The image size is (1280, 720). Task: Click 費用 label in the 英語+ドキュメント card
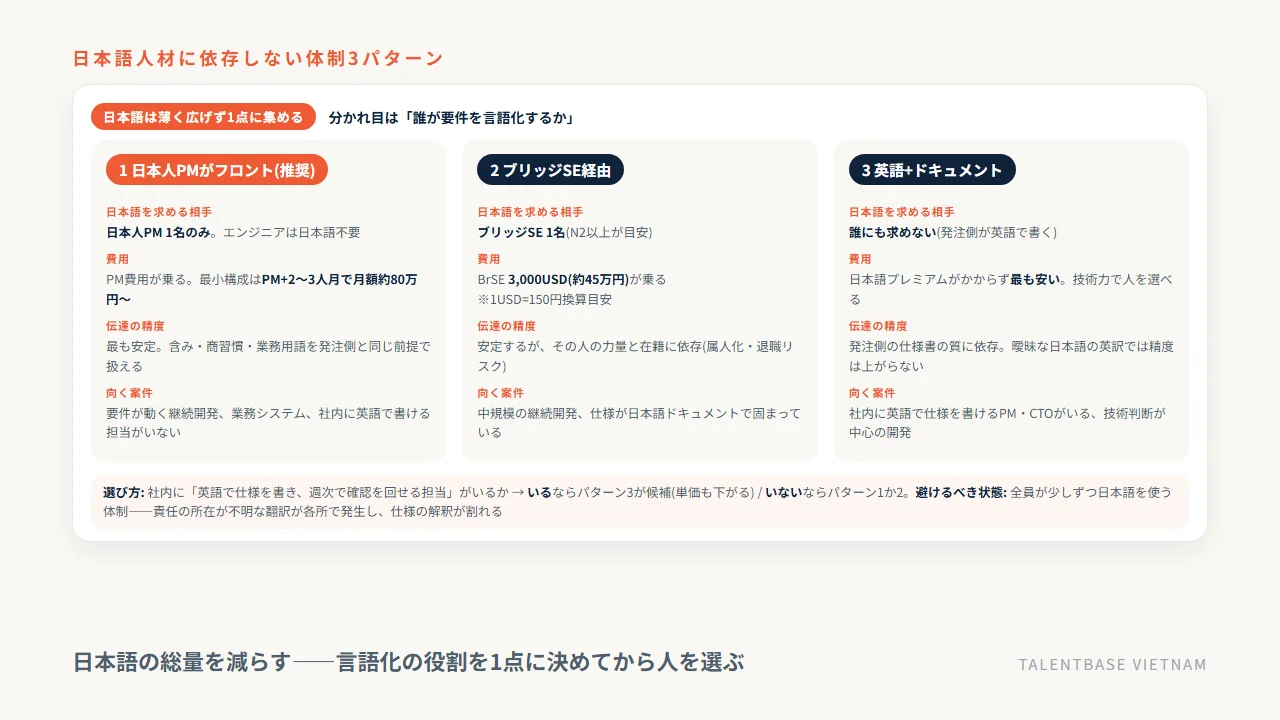coord(860,259)
